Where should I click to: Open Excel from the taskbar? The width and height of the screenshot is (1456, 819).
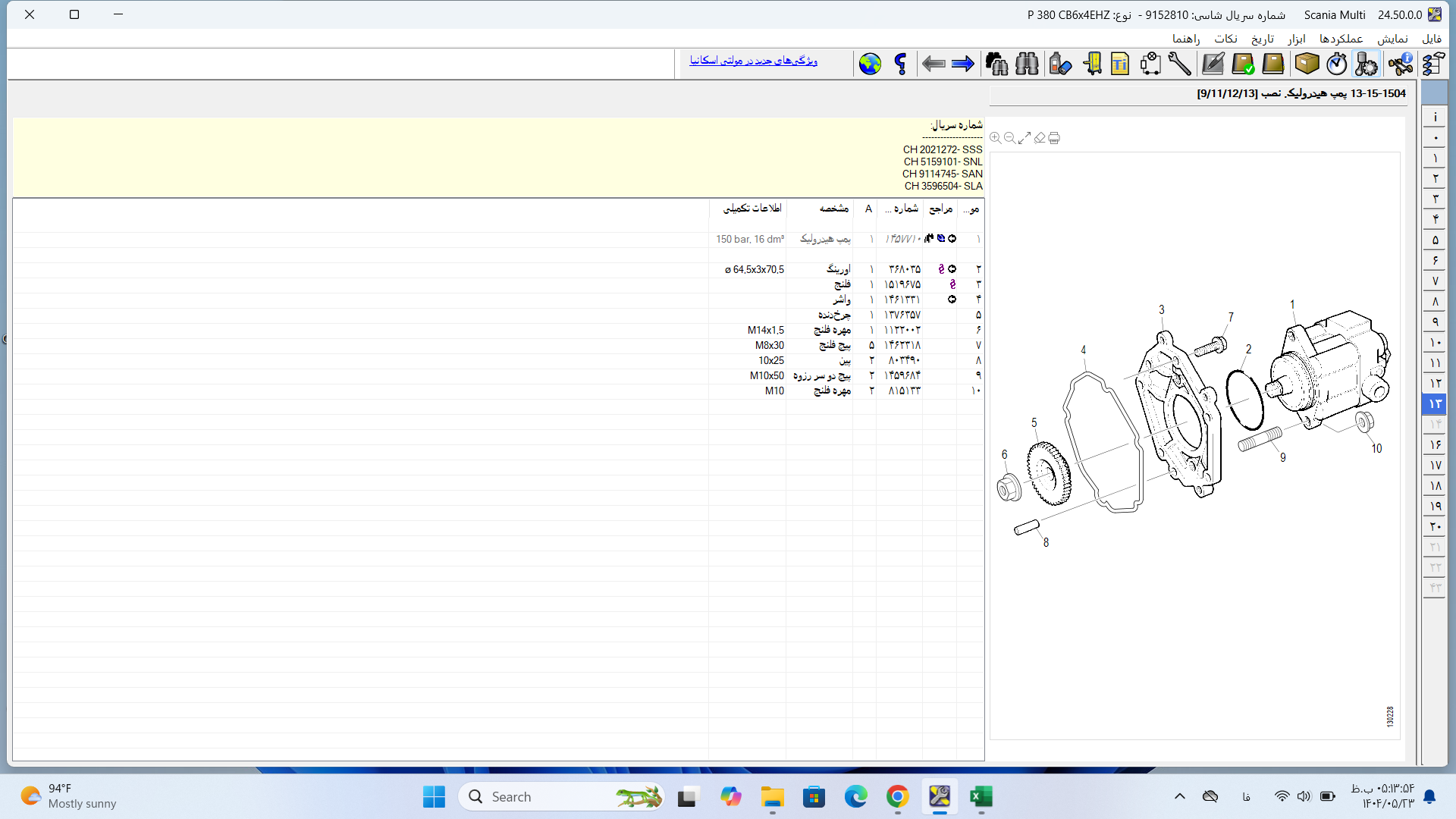coord(981,797)
